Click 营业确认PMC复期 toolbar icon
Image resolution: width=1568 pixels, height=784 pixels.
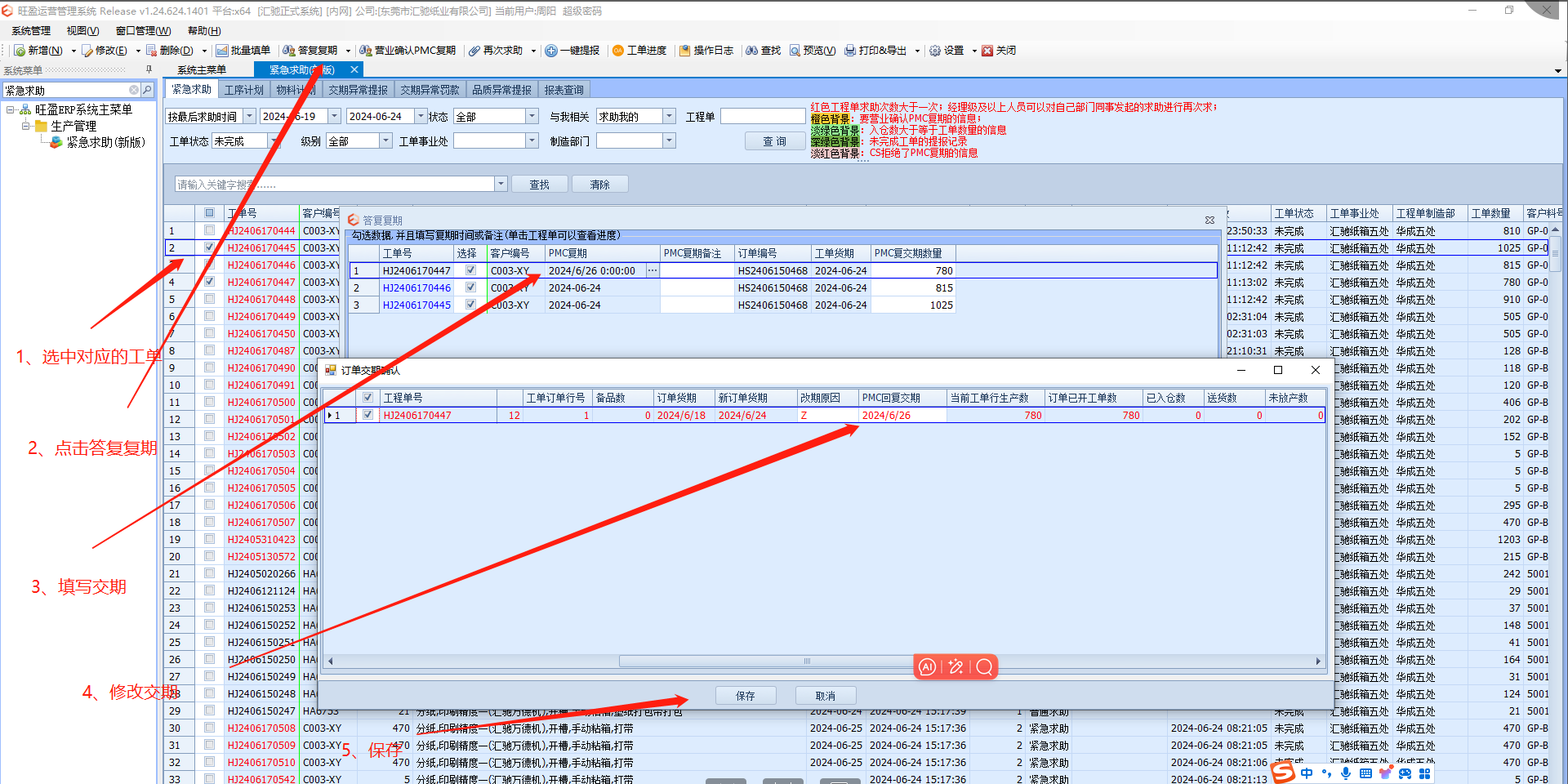(366, 51)
